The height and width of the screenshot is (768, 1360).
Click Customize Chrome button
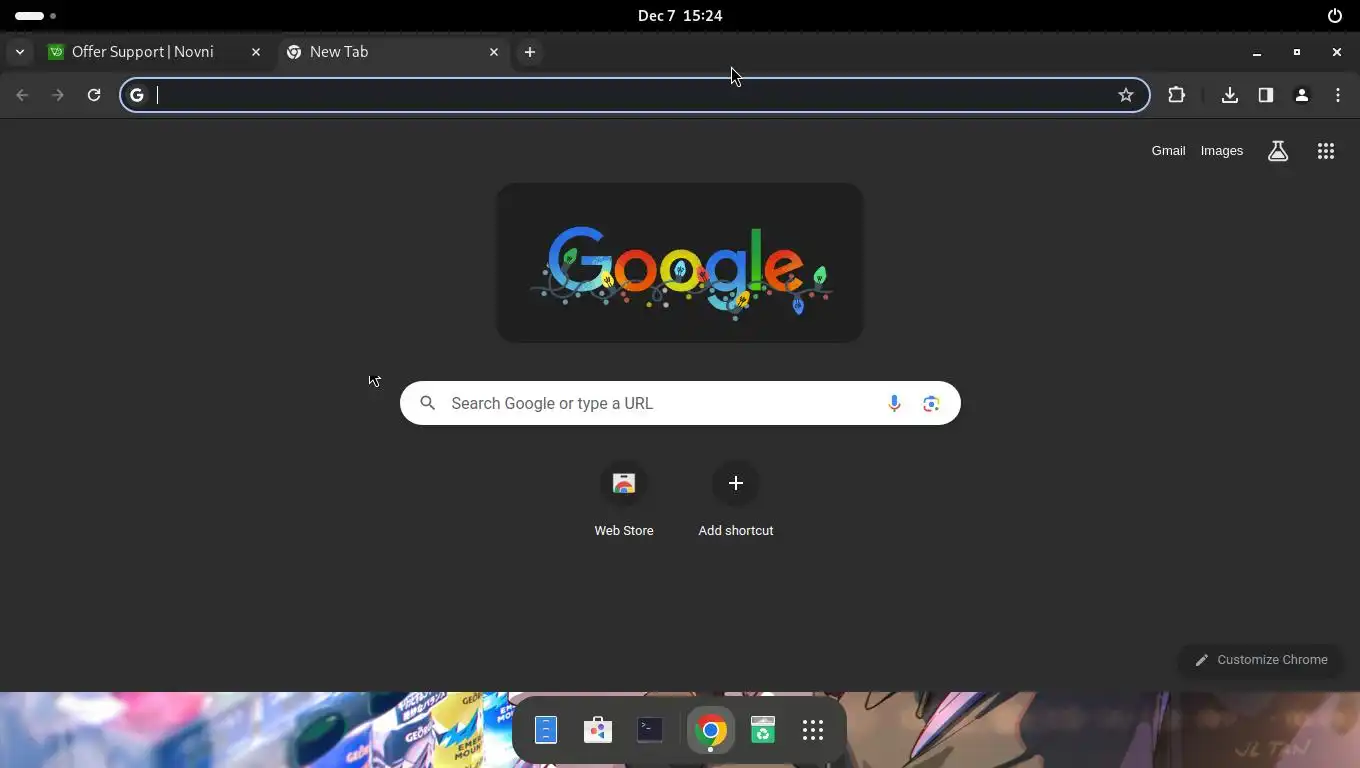(x=1261, y=660)
